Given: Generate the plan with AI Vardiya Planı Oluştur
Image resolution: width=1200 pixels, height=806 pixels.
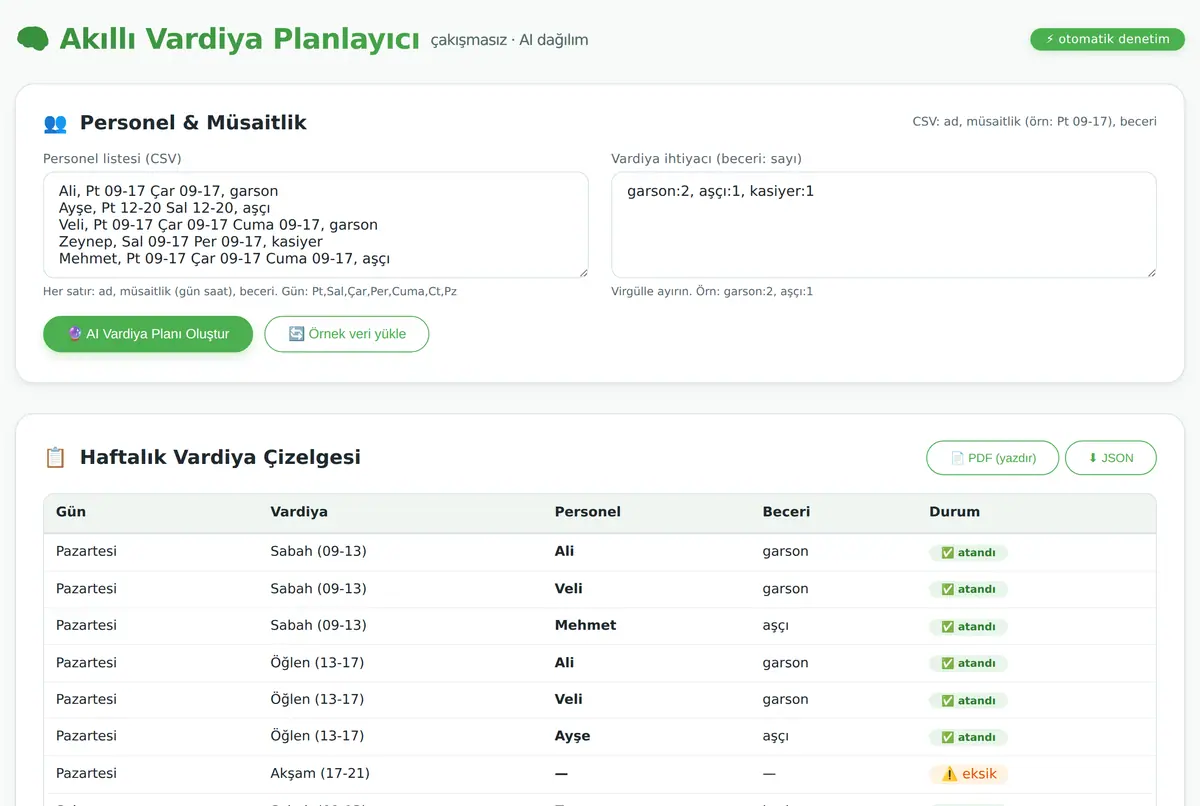Looking at the screenshot, I should point(148,334).
